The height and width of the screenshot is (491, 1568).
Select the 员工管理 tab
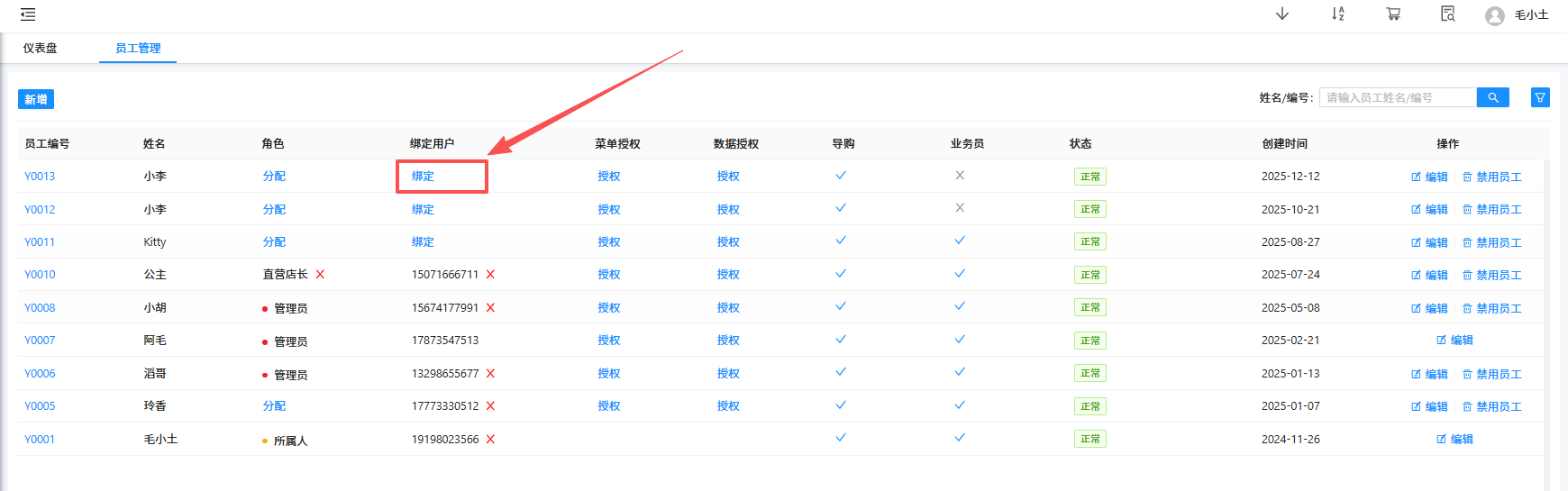138,49
